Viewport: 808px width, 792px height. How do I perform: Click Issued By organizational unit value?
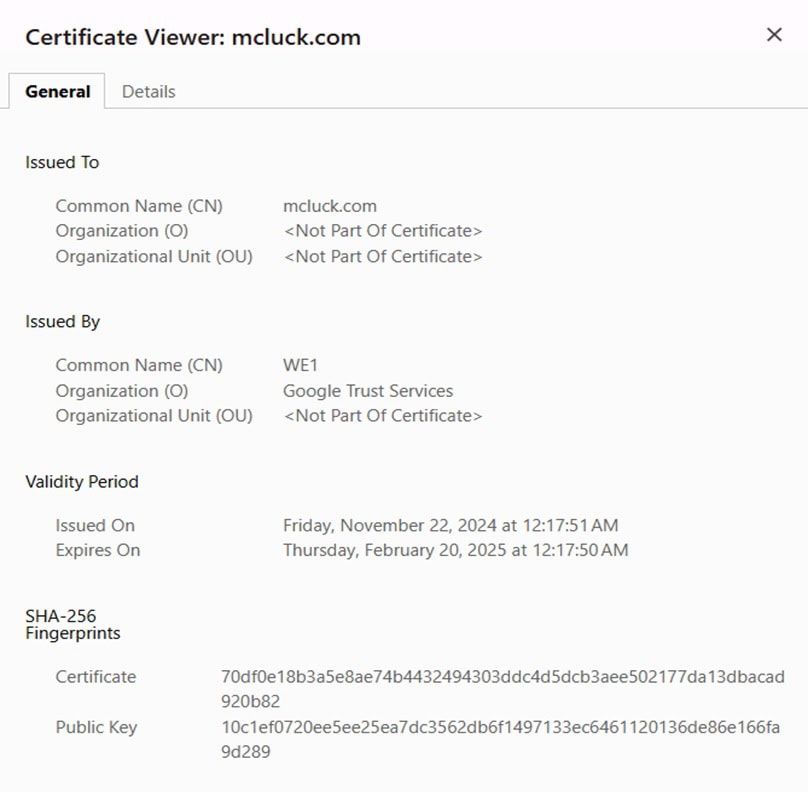pyautogui.click(x=382, y=415)
